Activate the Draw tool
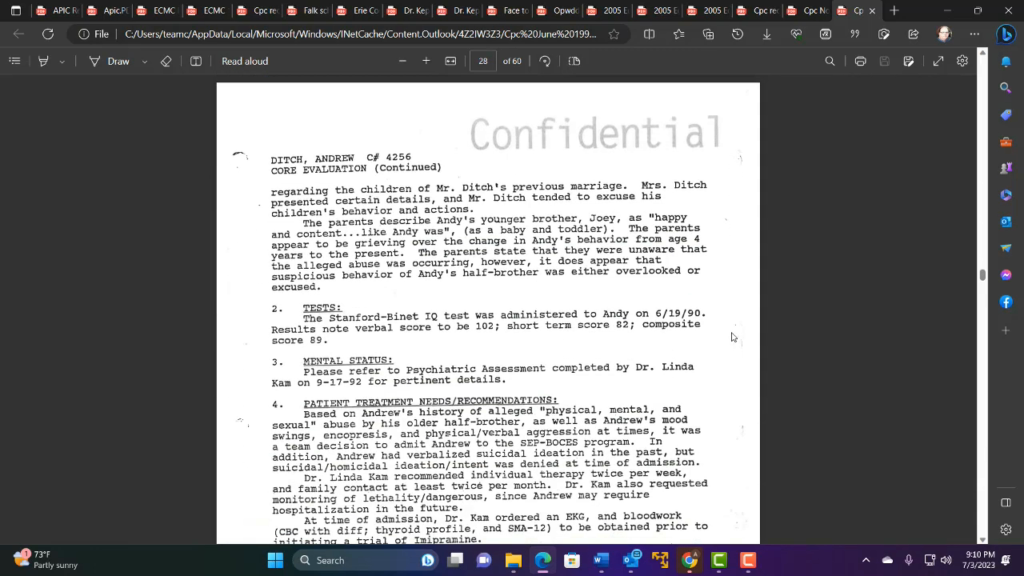Screen dimensions: 1024x576 click(109, 61)
